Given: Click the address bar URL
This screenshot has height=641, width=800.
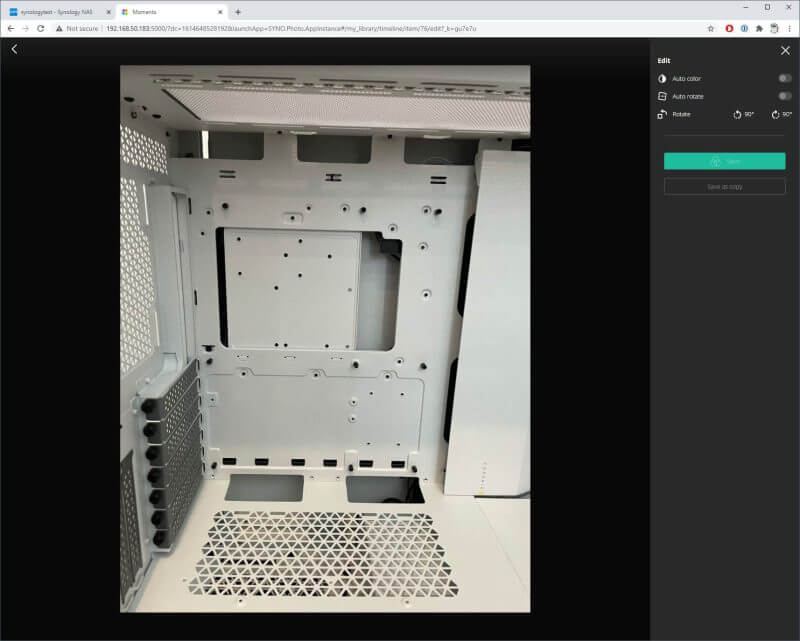Looking at the screenshot, I should [290, 28].
